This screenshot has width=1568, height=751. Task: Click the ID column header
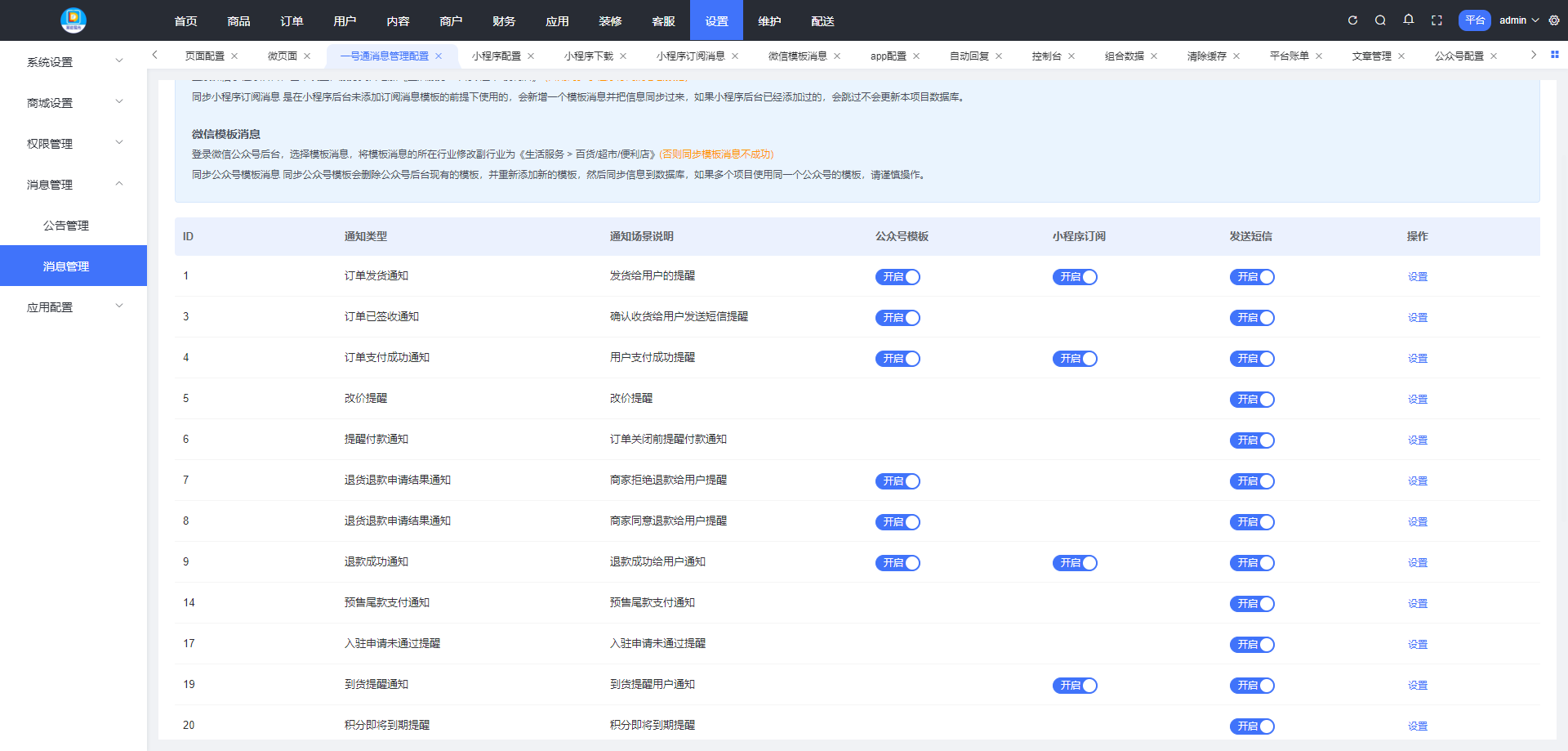[x=188, y=236]
